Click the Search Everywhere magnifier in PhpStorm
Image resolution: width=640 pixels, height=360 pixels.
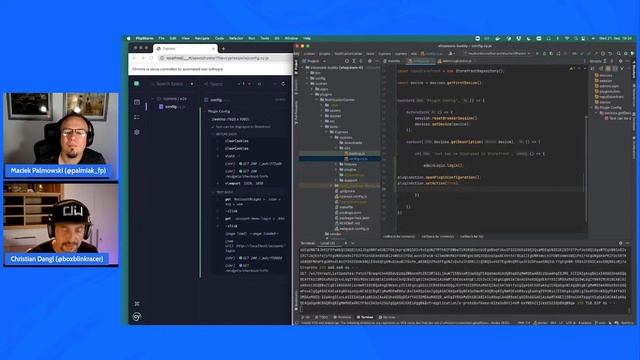(619, 53)
